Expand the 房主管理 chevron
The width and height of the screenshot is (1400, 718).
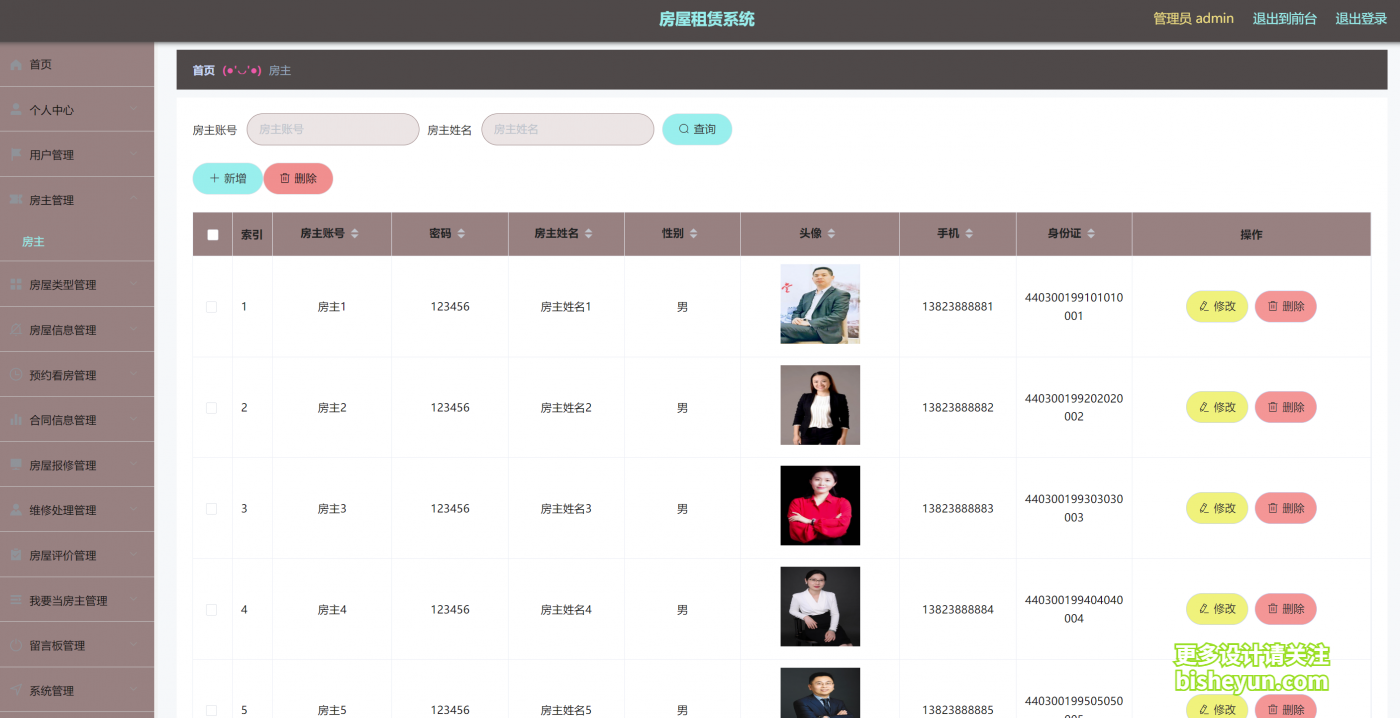tap(134, 200)
